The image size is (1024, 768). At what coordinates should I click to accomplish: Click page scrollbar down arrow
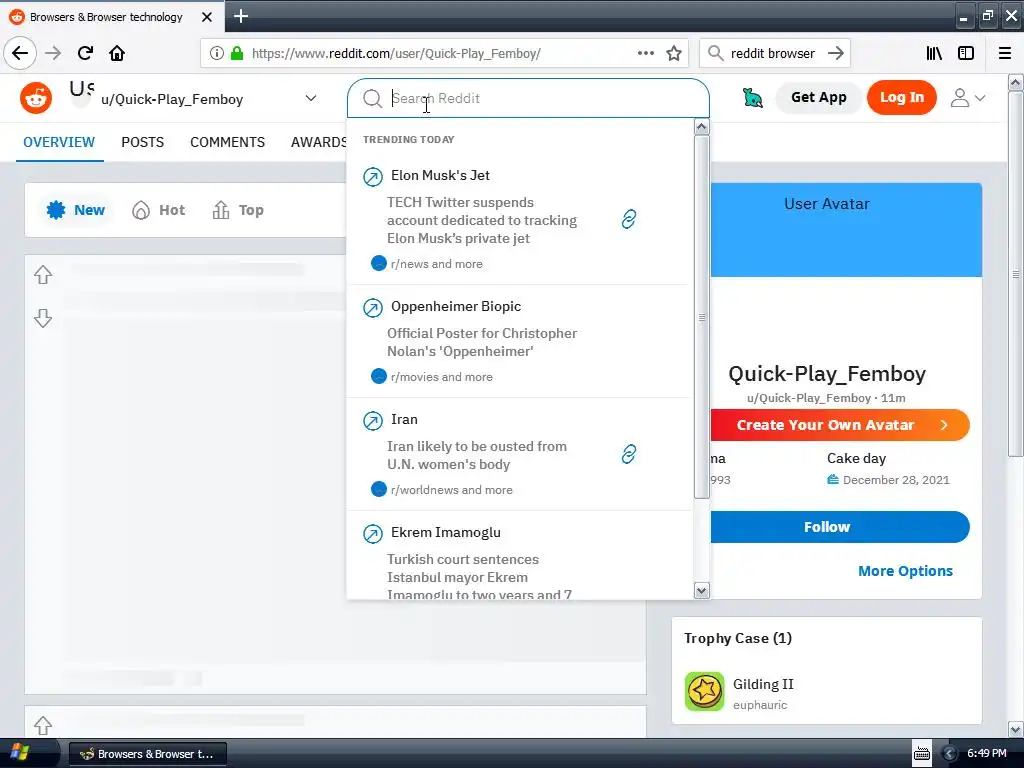(x=1016, y=729)
